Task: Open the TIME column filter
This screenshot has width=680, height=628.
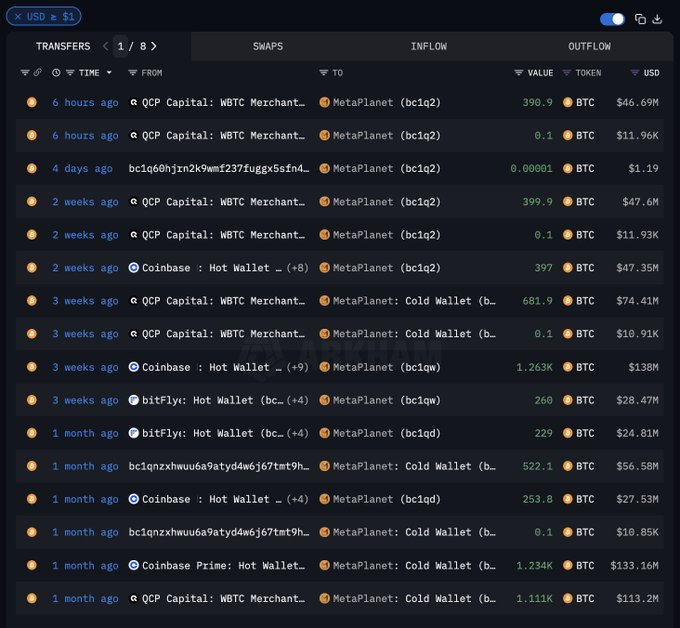Action: click(70, 72)
